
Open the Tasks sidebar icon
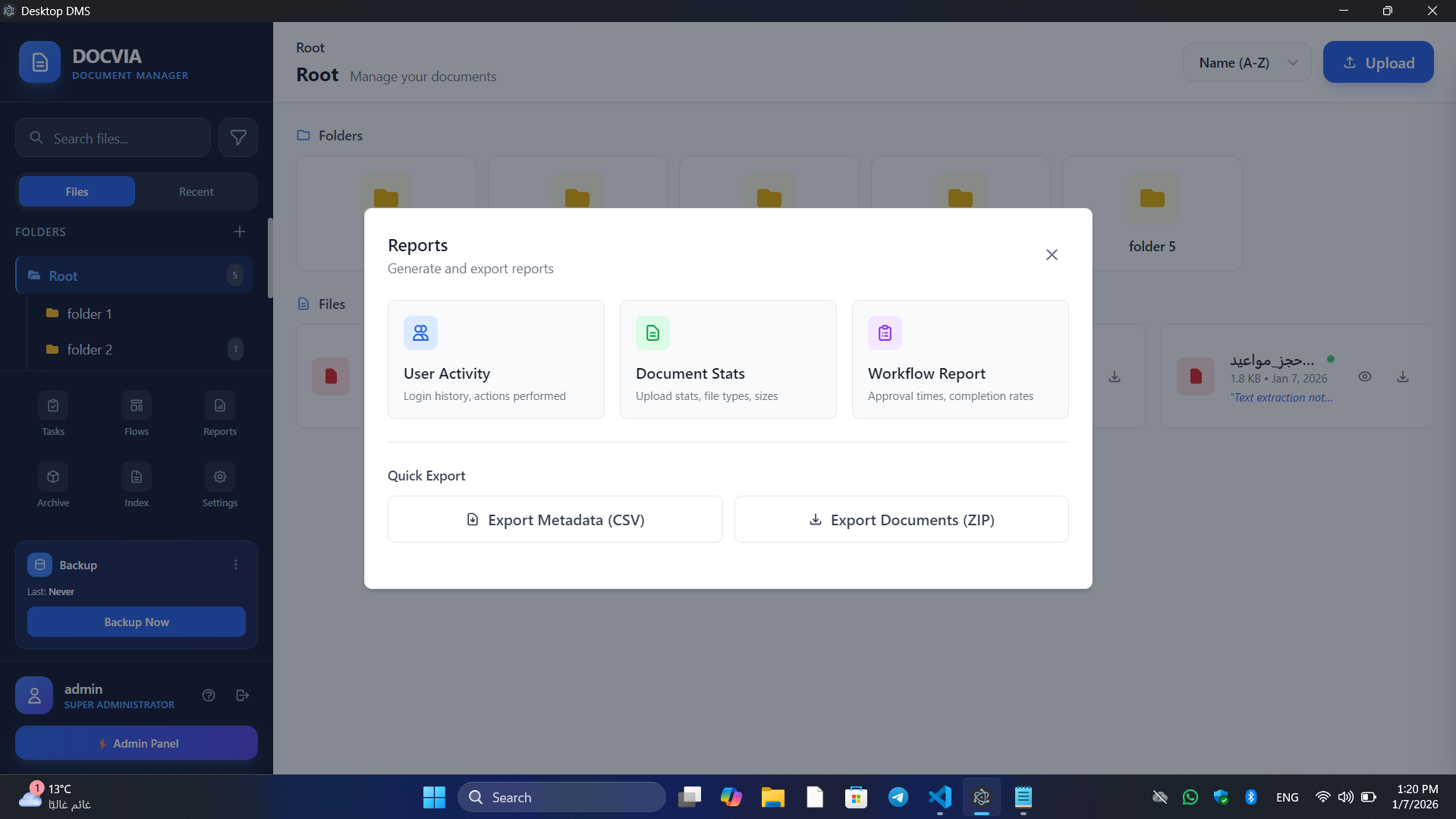coord(53,414)
